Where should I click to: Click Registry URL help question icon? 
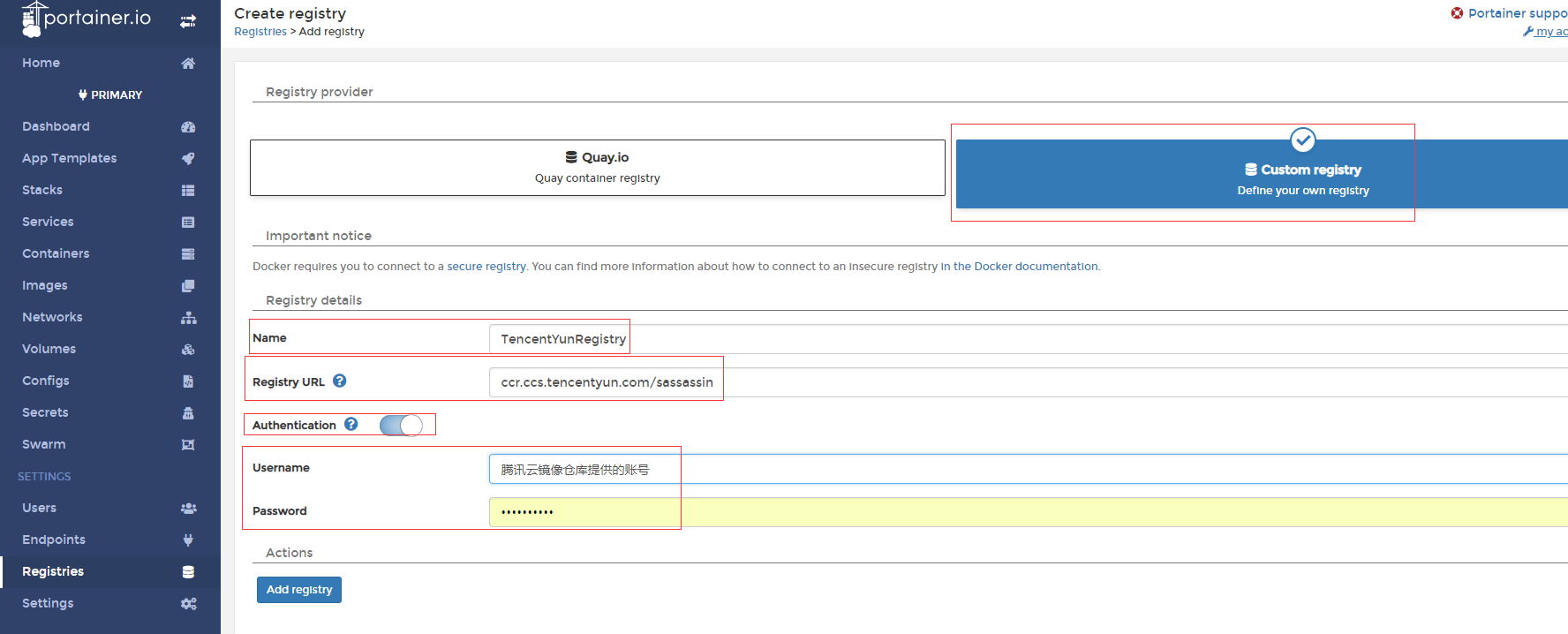click(x=339, y=381)
